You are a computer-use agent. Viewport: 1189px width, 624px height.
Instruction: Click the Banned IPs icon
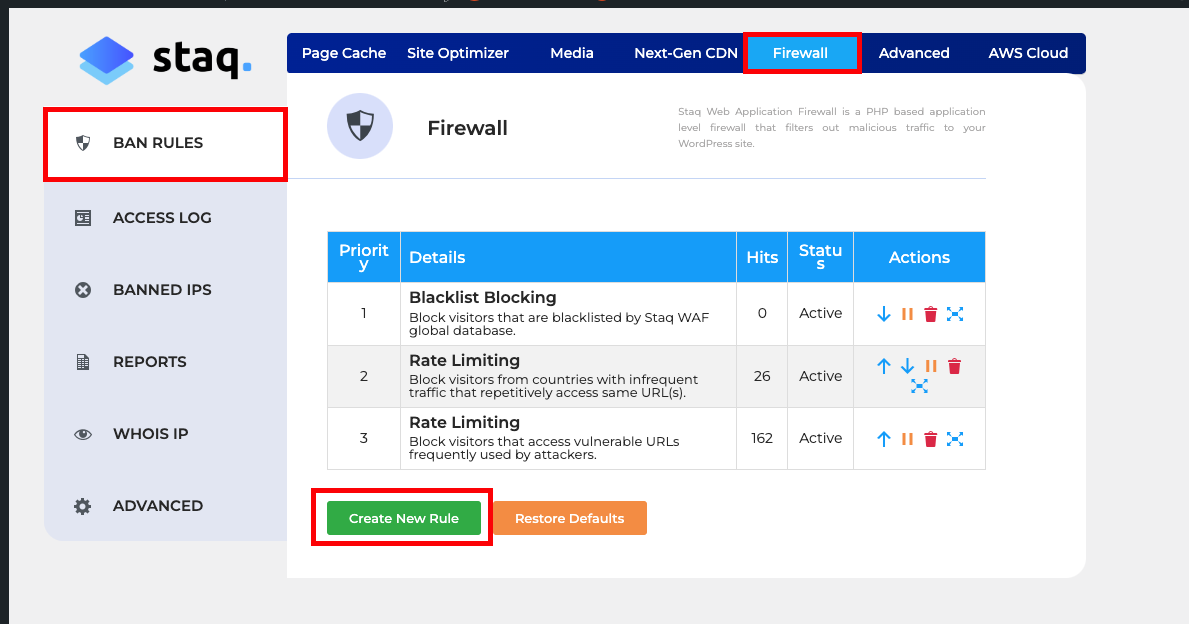[x=83, y=289]
